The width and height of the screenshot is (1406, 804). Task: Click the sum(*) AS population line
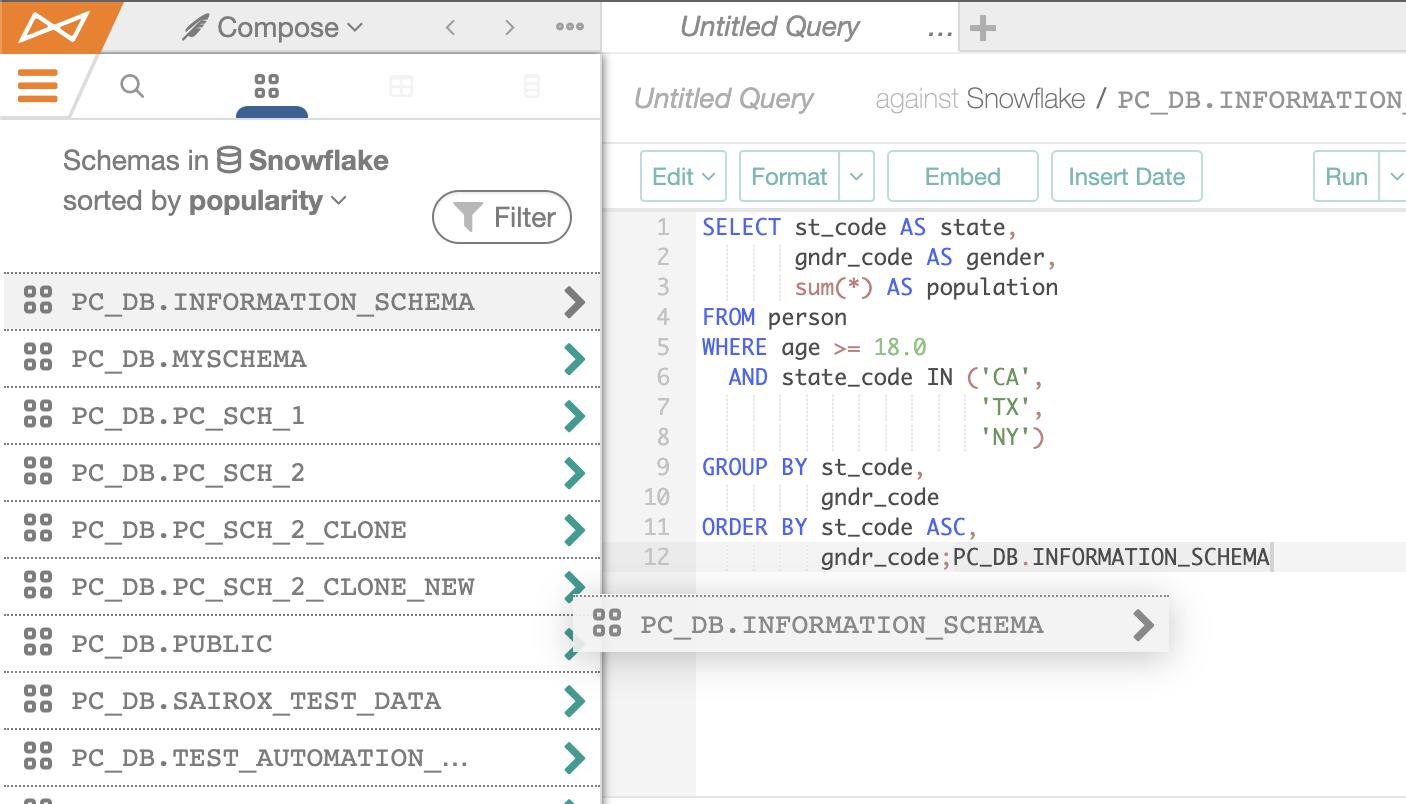tap(926, 287)
